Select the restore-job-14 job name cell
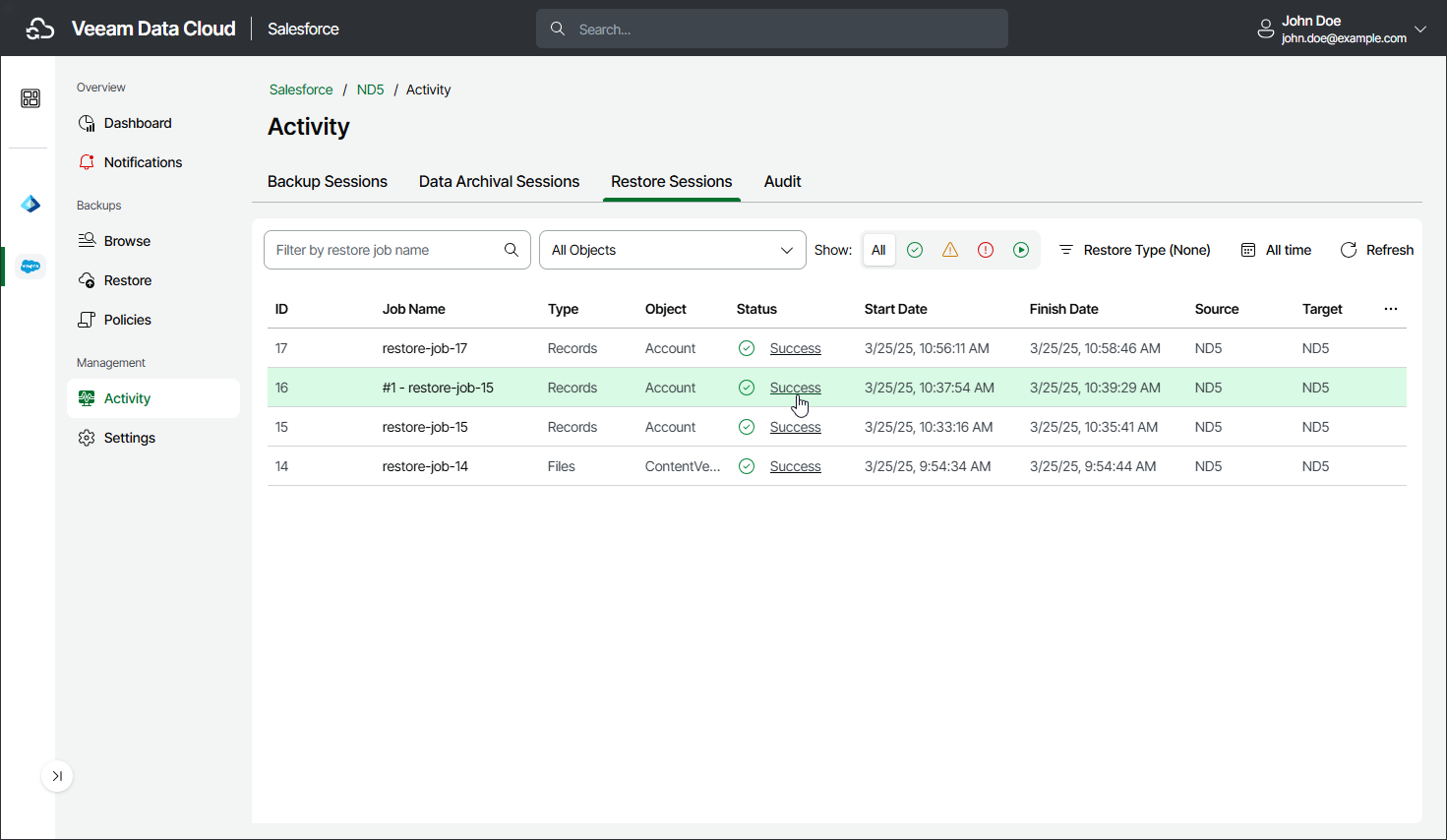1447x840 pixels. click(x=425, y=466)
